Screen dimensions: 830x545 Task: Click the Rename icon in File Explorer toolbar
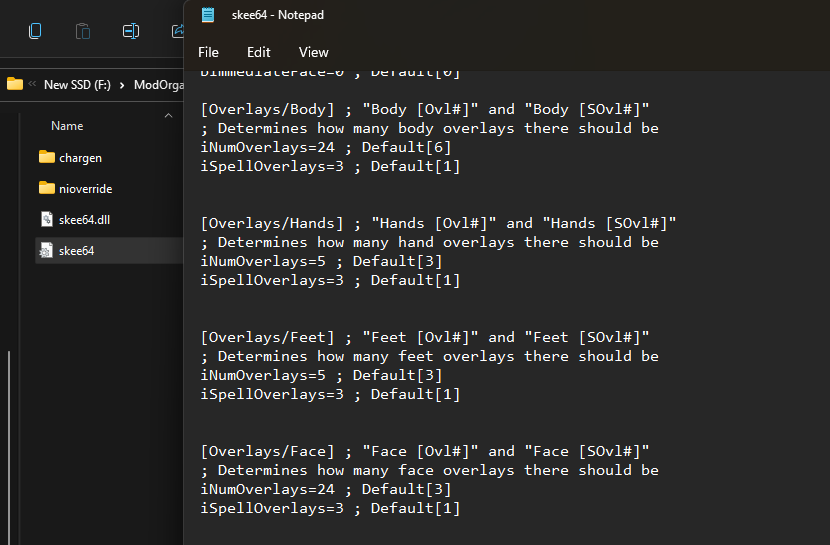pos(131,31)
